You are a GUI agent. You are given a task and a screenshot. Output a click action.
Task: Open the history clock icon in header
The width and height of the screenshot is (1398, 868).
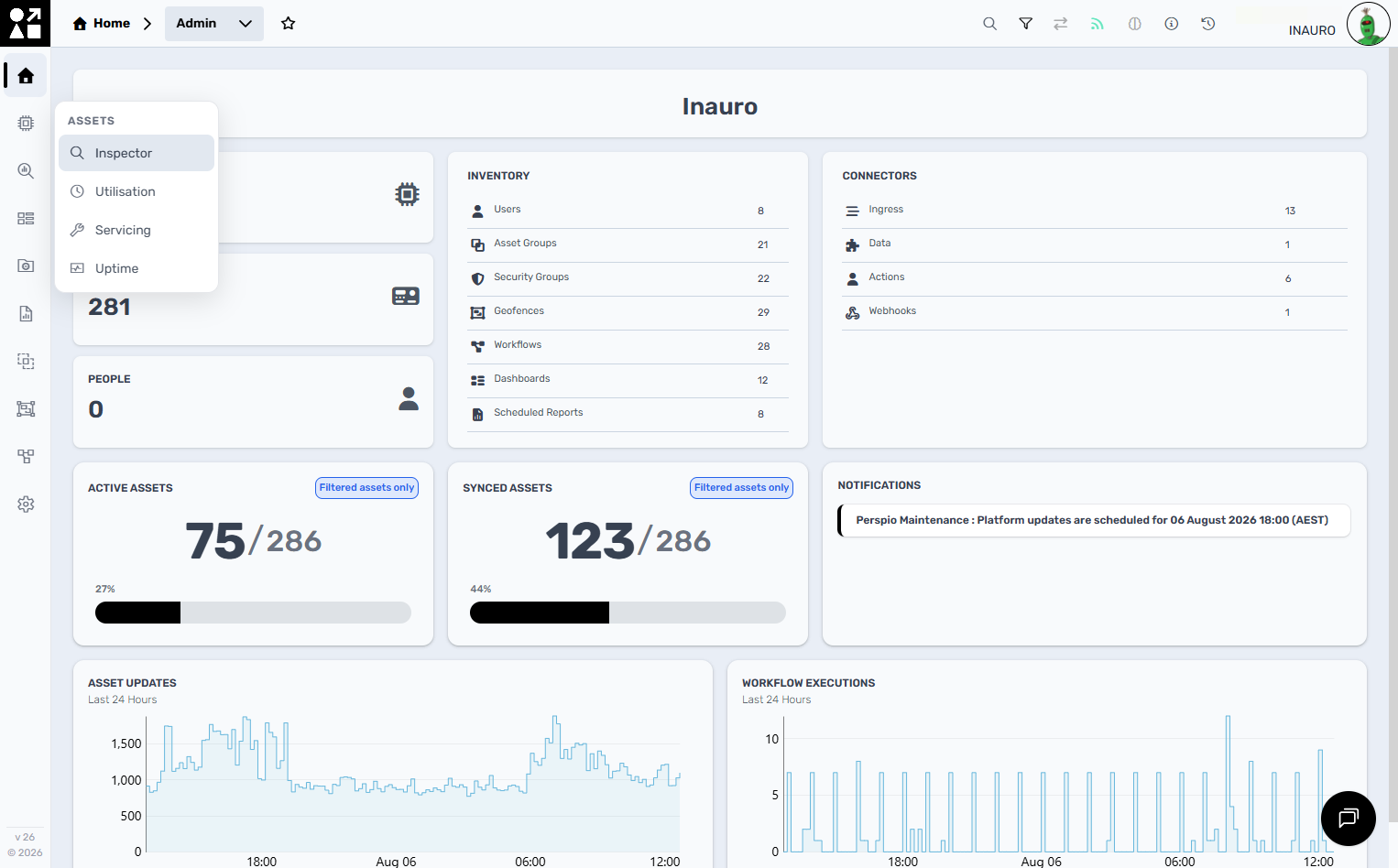coord(1207,24)
